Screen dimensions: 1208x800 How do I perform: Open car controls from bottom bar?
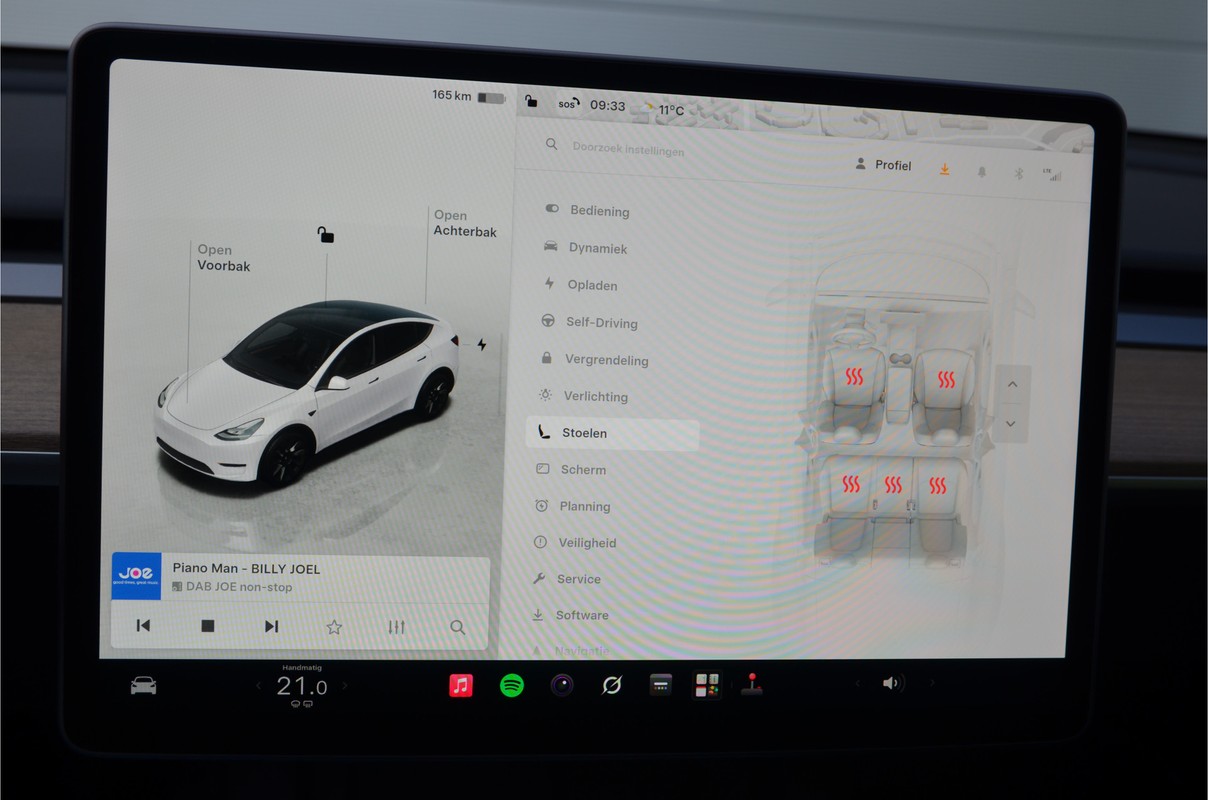(x=144, y=685)
